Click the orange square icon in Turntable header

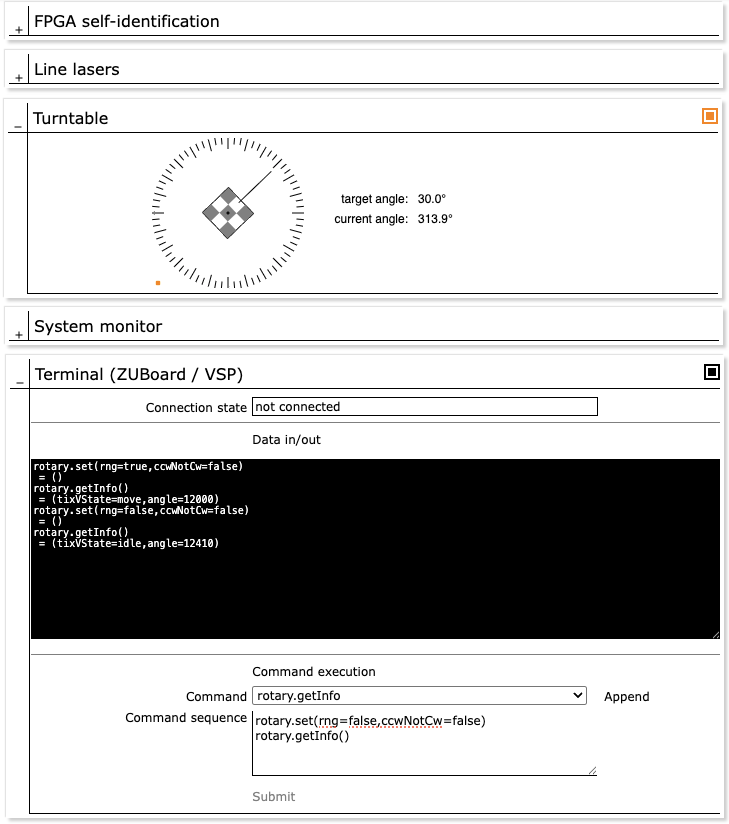pos(710,117)
